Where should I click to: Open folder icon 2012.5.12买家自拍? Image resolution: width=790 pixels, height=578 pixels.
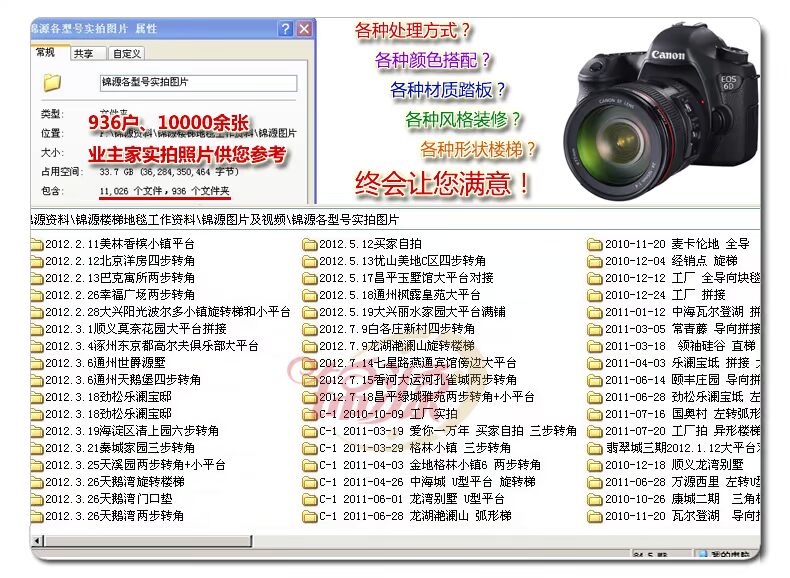point(309,245)
